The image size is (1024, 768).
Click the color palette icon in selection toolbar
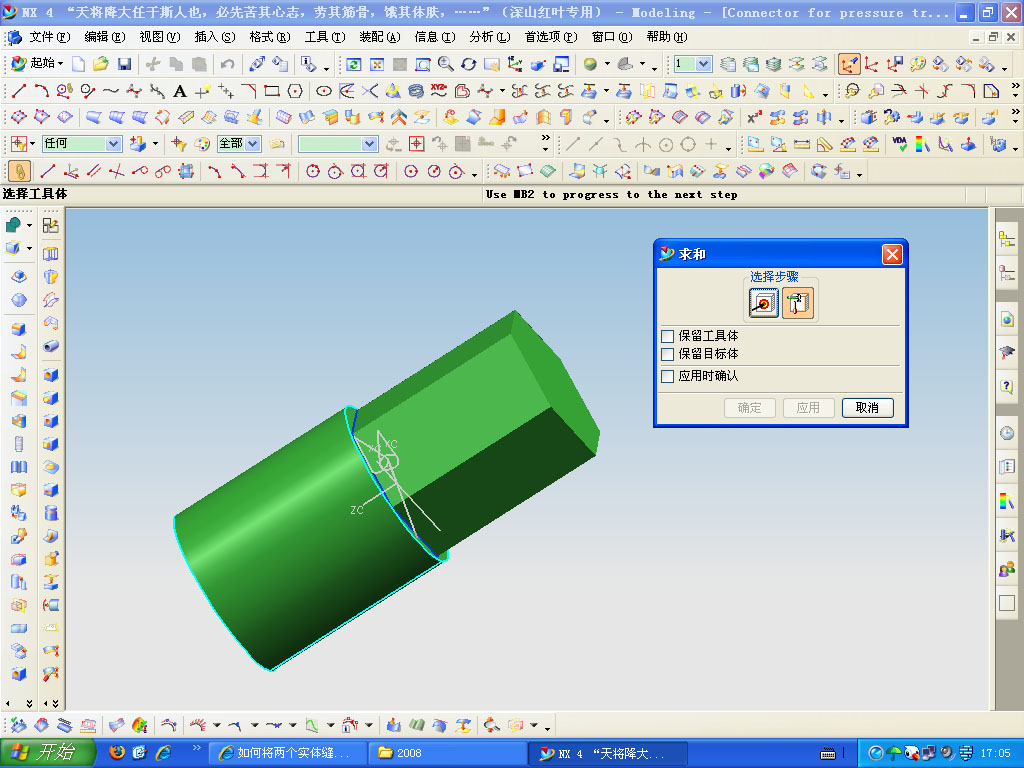(x=202, y=144)
